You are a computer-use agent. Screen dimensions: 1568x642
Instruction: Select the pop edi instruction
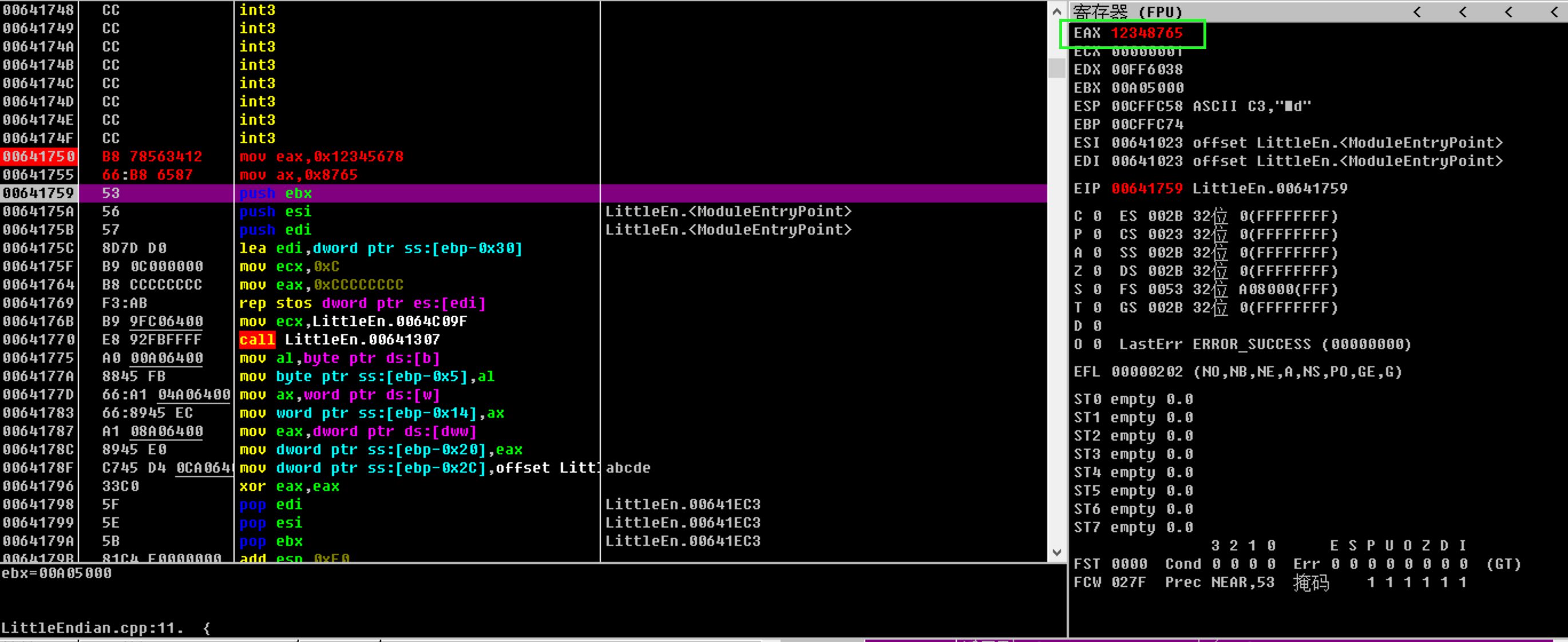pos(270,504)
